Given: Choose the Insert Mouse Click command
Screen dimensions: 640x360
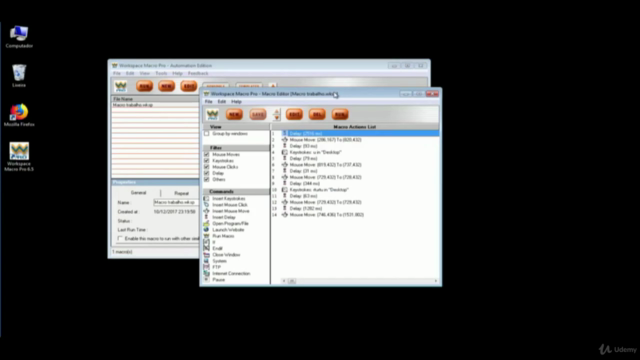Looking at the screenshot, I should click(x=230, y=205).
